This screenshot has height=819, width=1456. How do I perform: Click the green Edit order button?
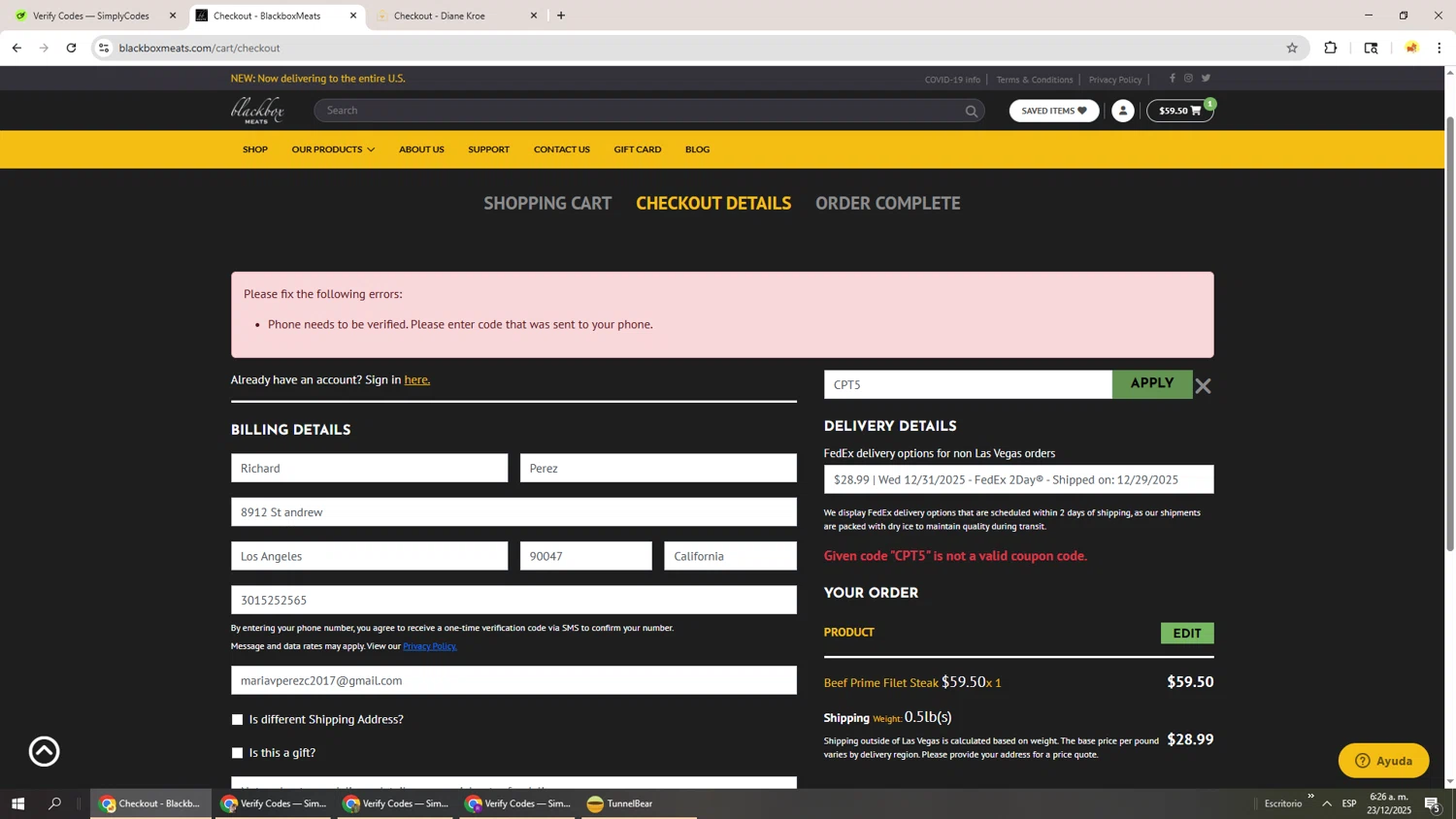click(x=1187, y=633)
